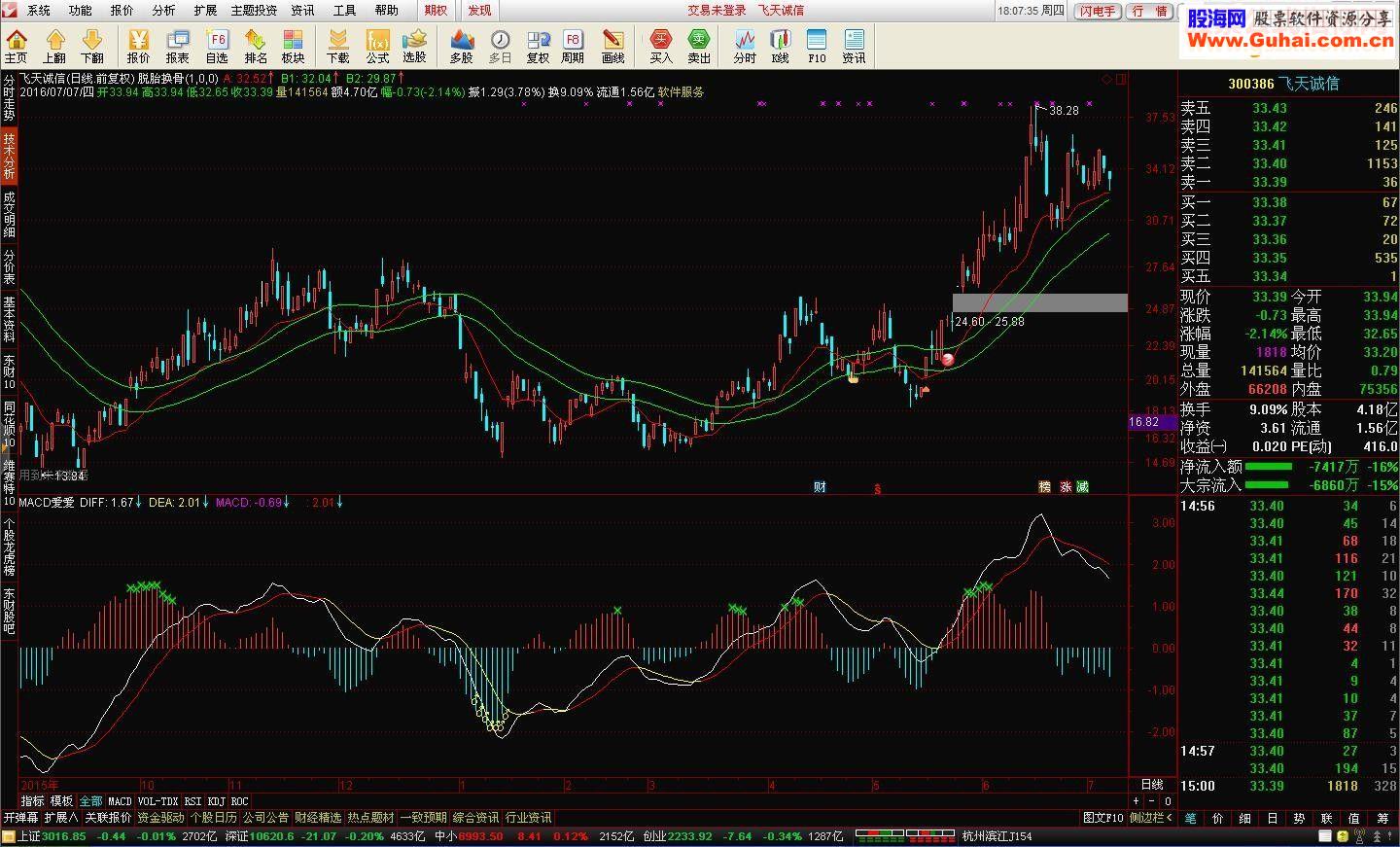Screen dimensions: 1400x847
Task: Click the 下翻 page-down arrow icon
Action: (91, 45)
